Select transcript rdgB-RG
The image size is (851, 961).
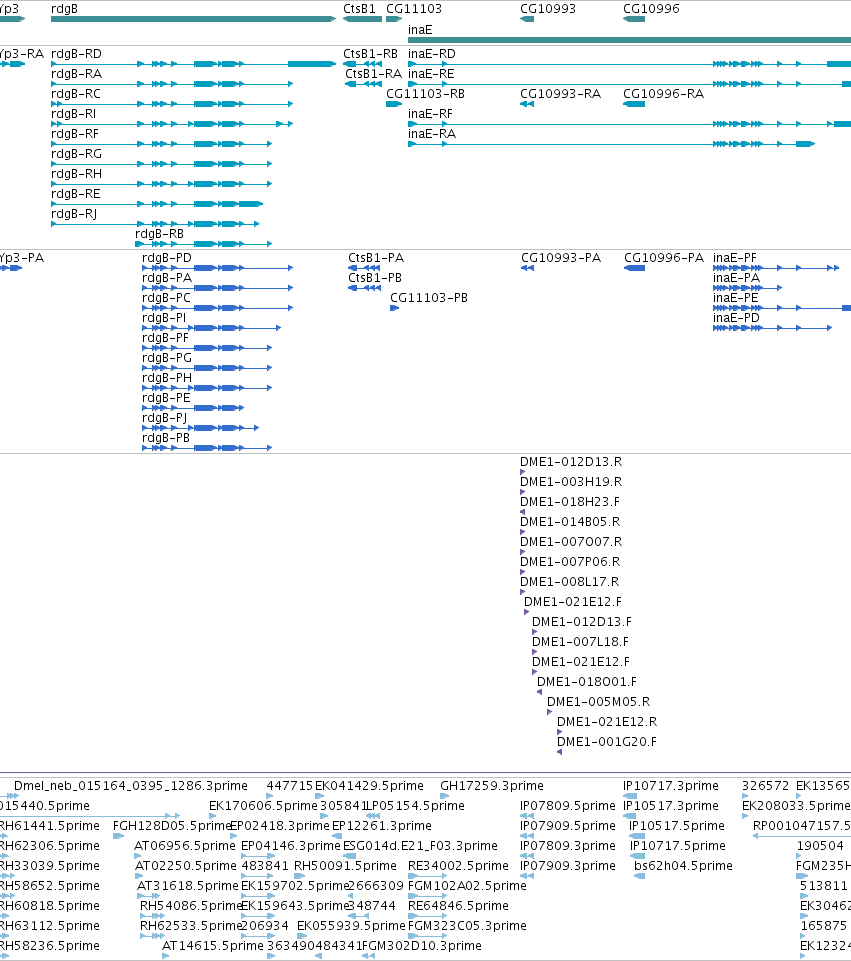(x=162, y=164)
